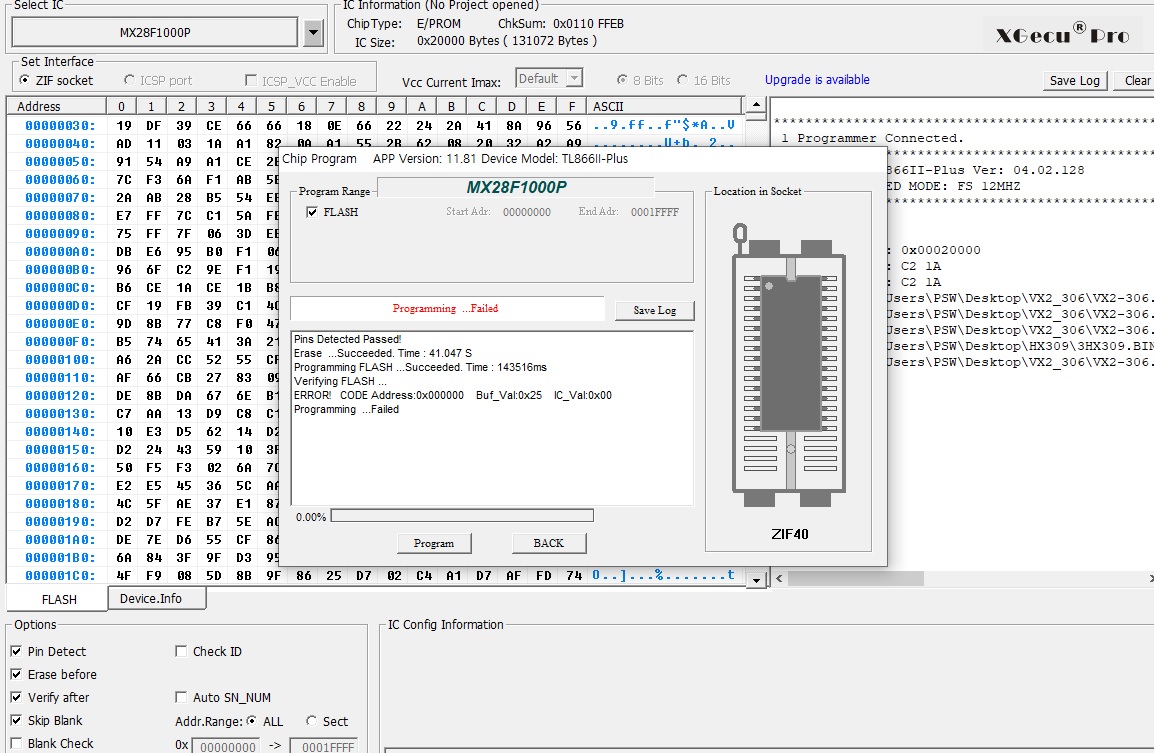Click the MX28F1000P IC selection field
This screenshot has width=1154, height=753.
pos(155,33)
